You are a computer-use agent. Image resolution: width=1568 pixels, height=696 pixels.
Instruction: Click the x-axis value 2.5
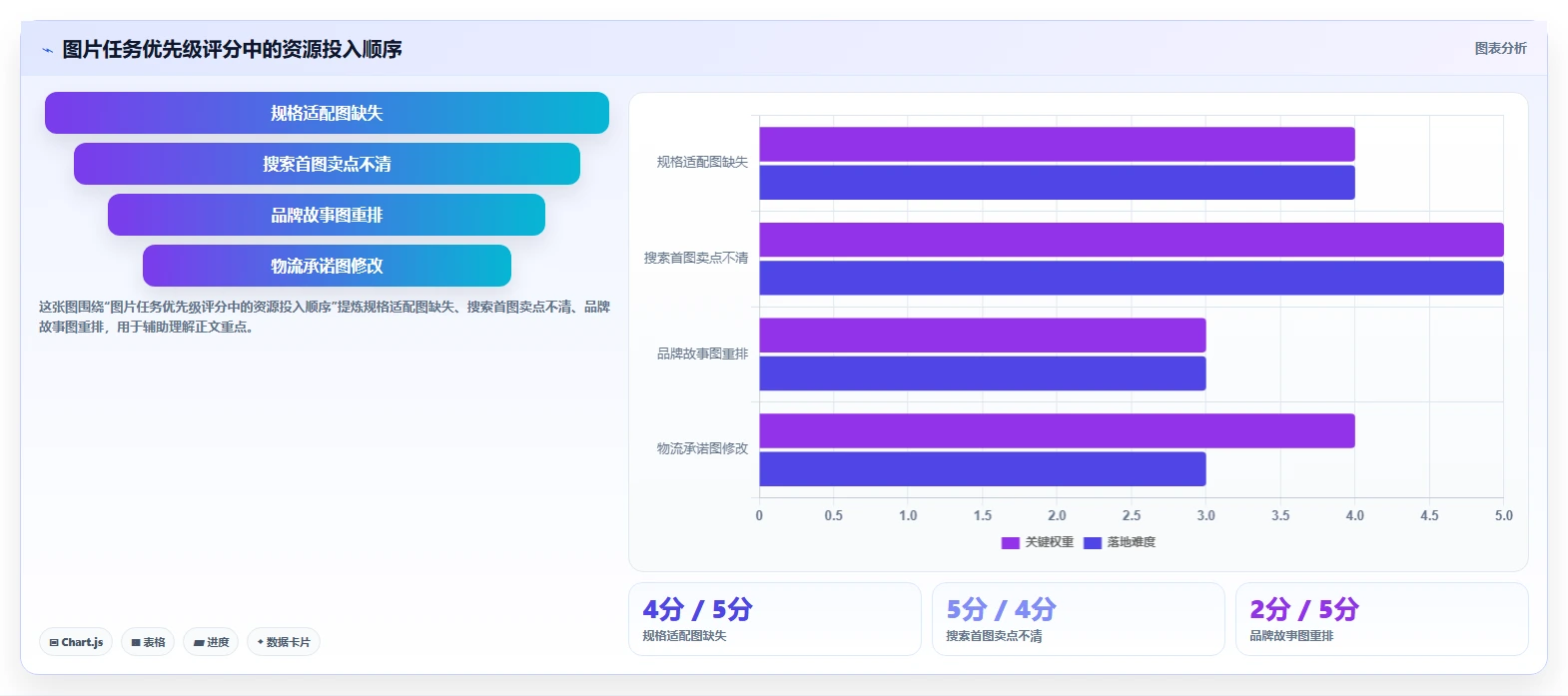(1132, 515)
